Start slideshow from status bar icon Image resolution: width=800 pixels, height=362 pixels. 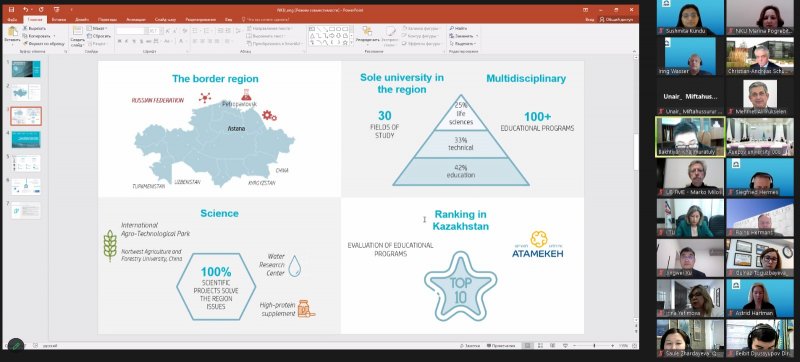pyautogui.click(x=565, y=346)
